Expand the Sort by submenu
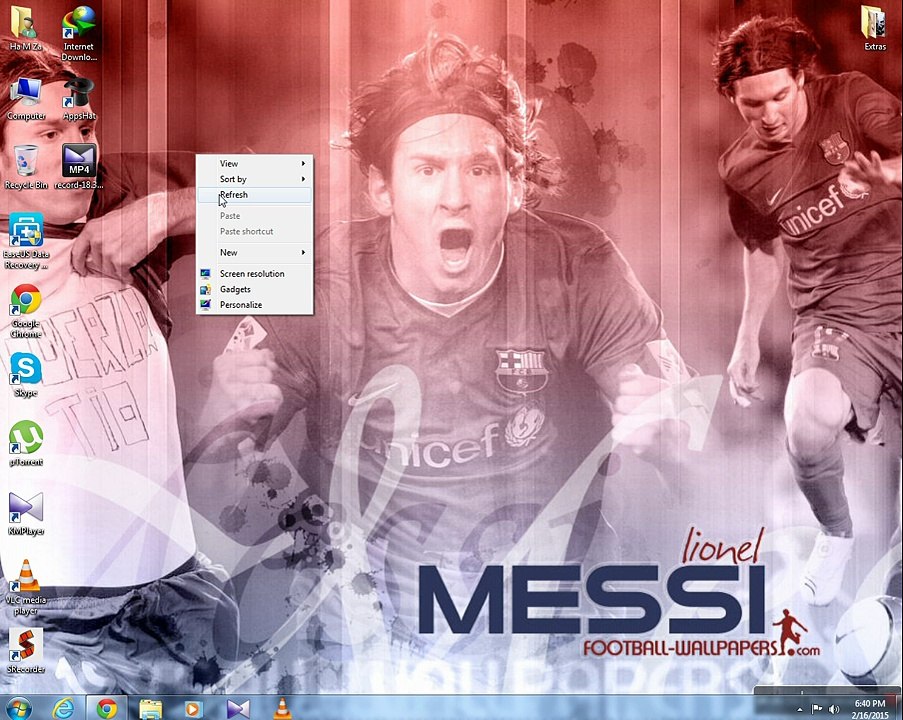Image resolution: width=903 pixels, height=720 pixels. 255,179
